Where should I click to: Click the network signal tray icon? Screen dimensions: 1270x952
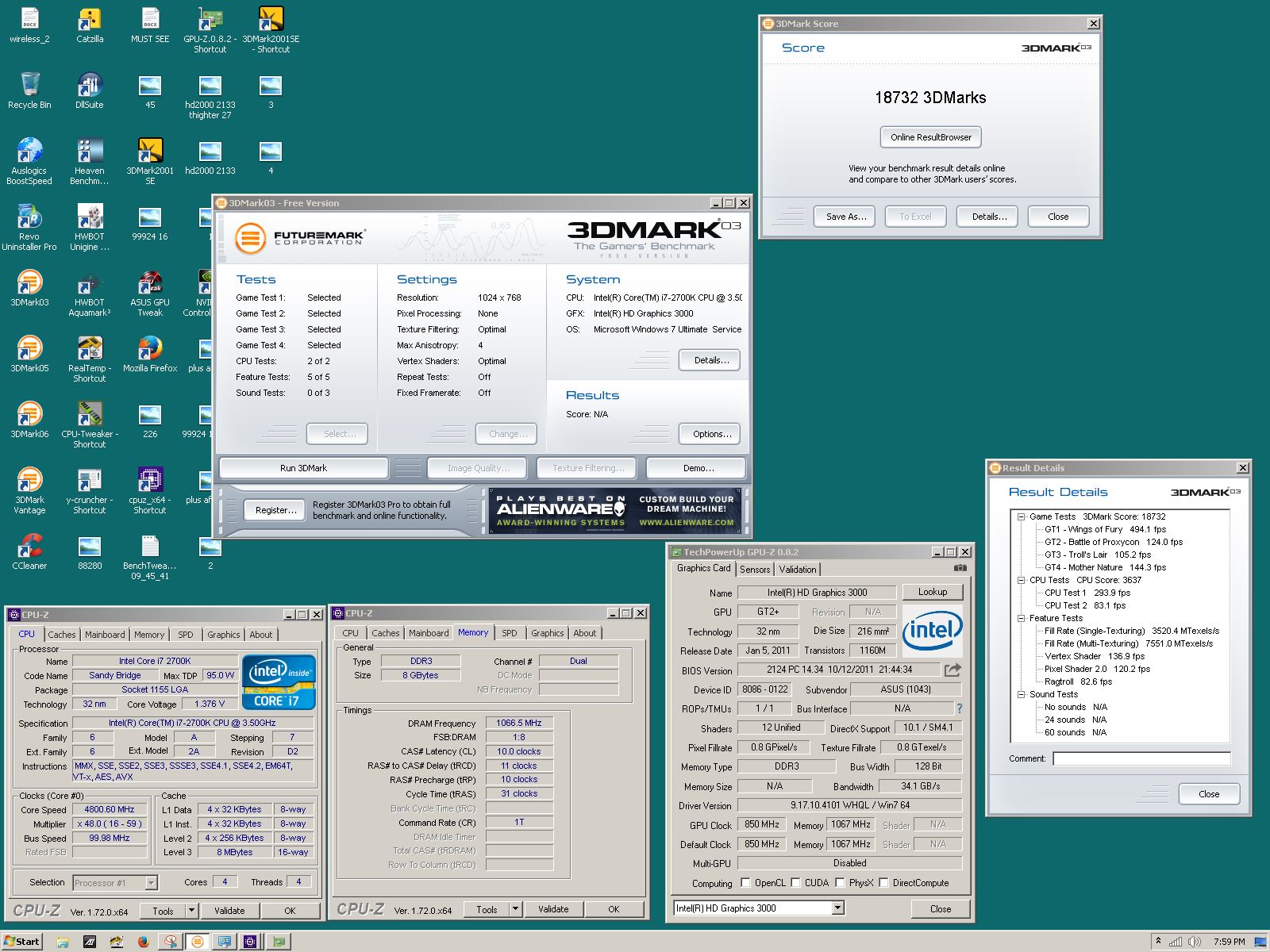pyautogui.click(x=1176, y=942)
